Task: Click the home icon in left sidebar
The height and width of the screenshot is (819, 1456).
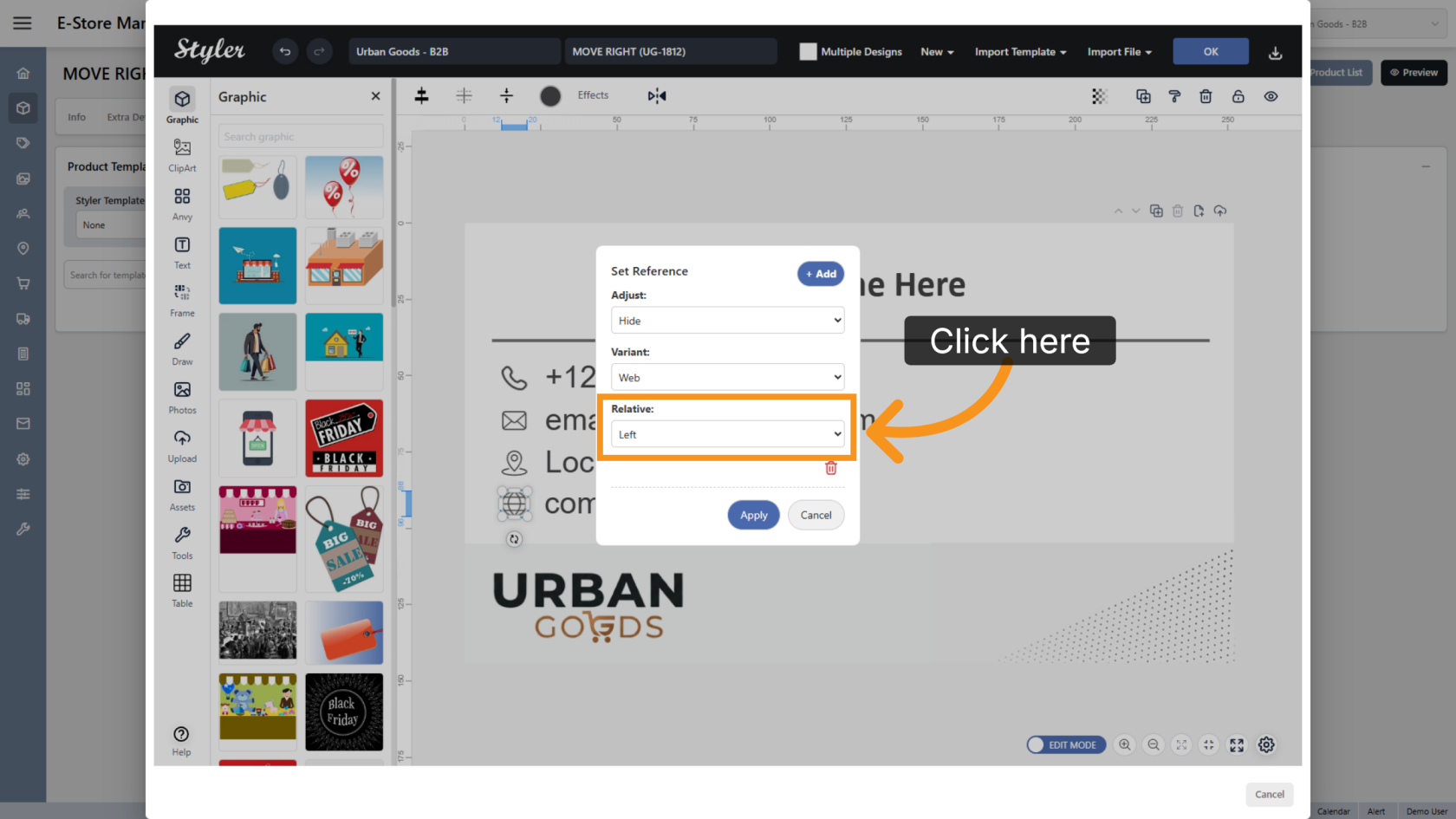Action: pos(23,74)
